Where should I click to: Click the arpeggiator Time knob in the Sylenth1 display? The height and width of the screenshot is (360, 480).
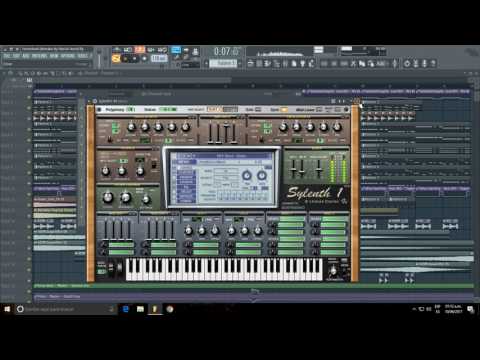[x=247, y=175]
